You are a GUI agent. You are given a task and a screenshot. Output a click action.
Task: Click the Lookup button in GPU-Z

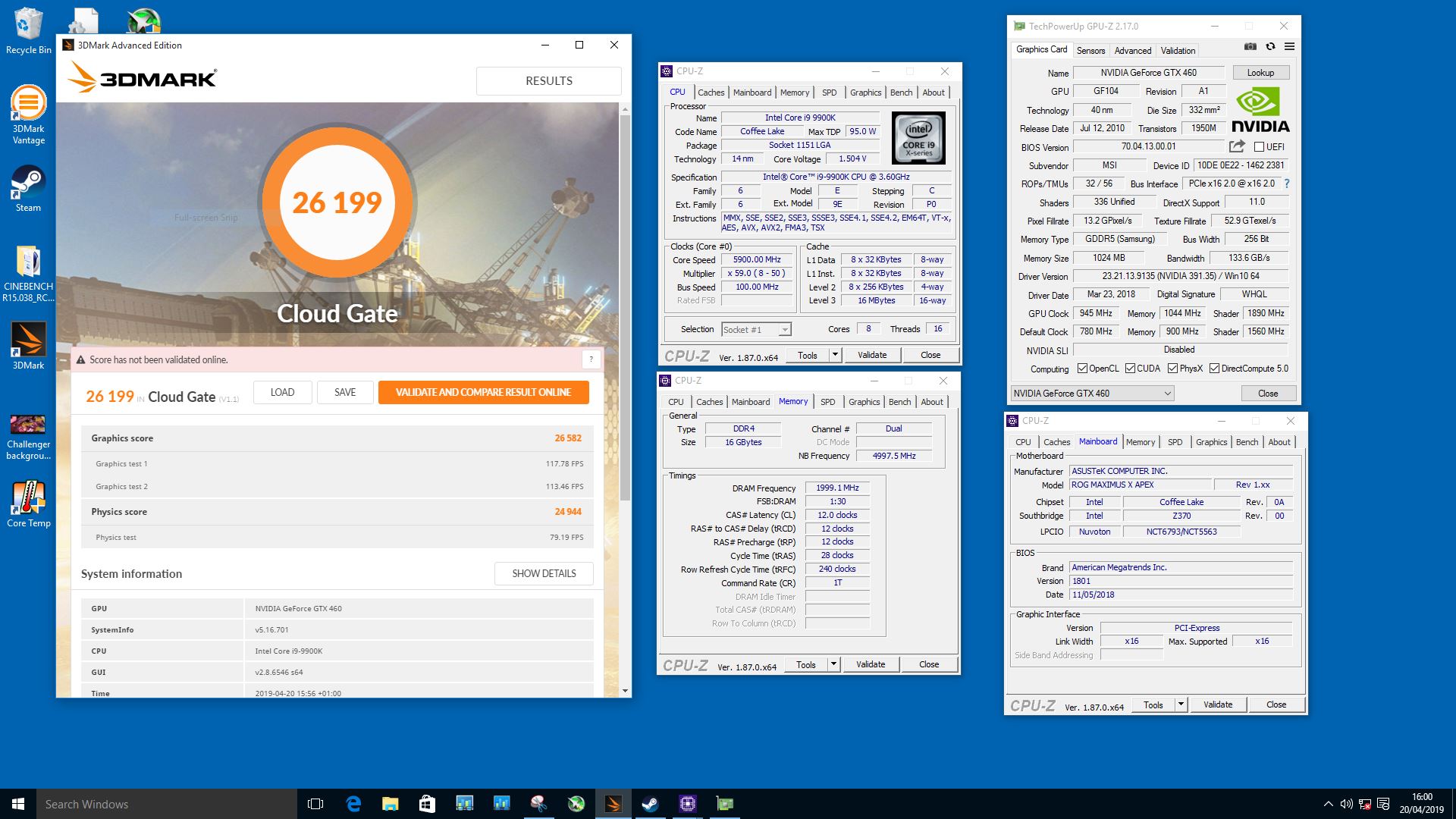(x=1260, y=73)
